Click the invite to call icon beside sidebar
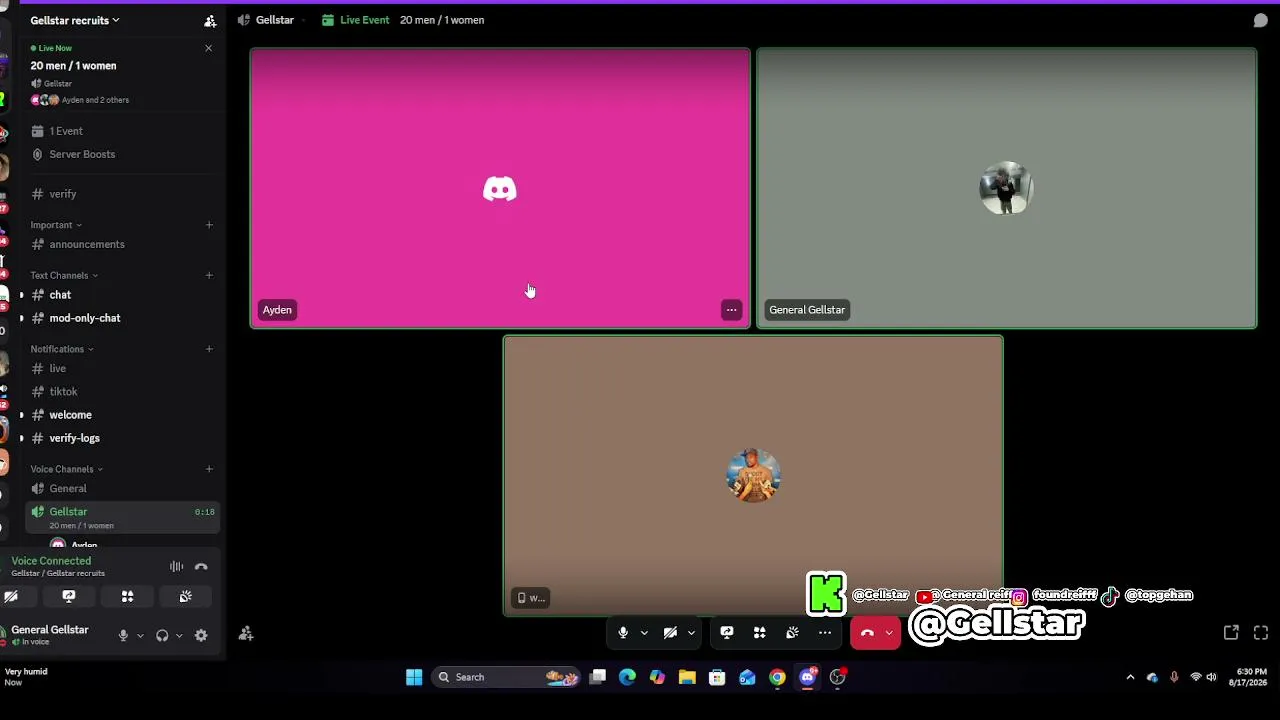Screen dimensions: 1280x720 click(x=246, y=633)
